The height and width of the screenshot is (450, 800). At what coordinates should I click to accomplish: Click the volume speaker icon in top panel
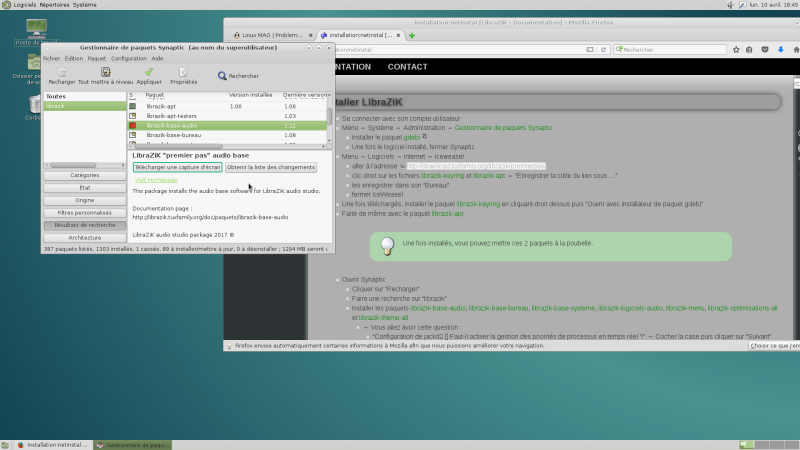730,5
